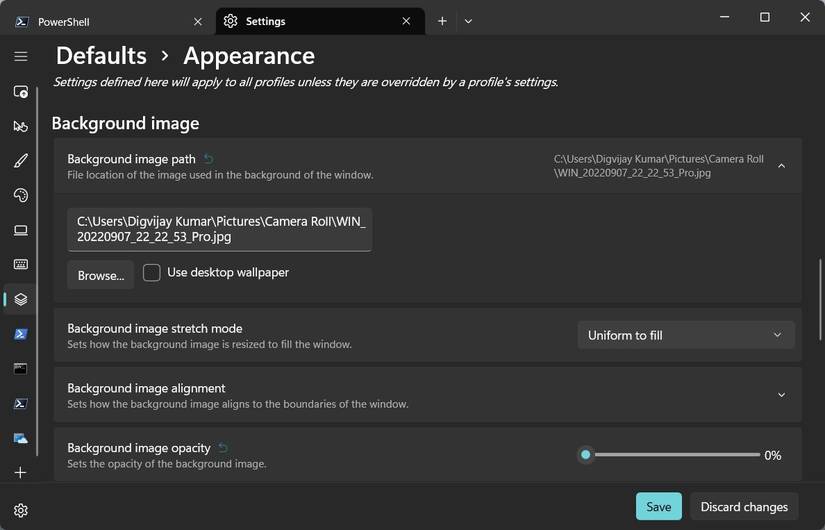Open the Command Prompt profile icon
The image size is (825, 530).
20,369
